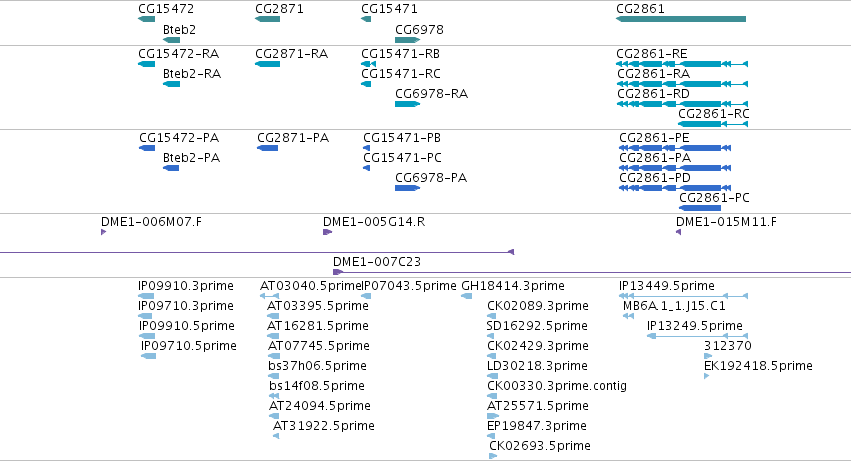
Task: Select protein CG15471-PC
Action: pos(367,168)
